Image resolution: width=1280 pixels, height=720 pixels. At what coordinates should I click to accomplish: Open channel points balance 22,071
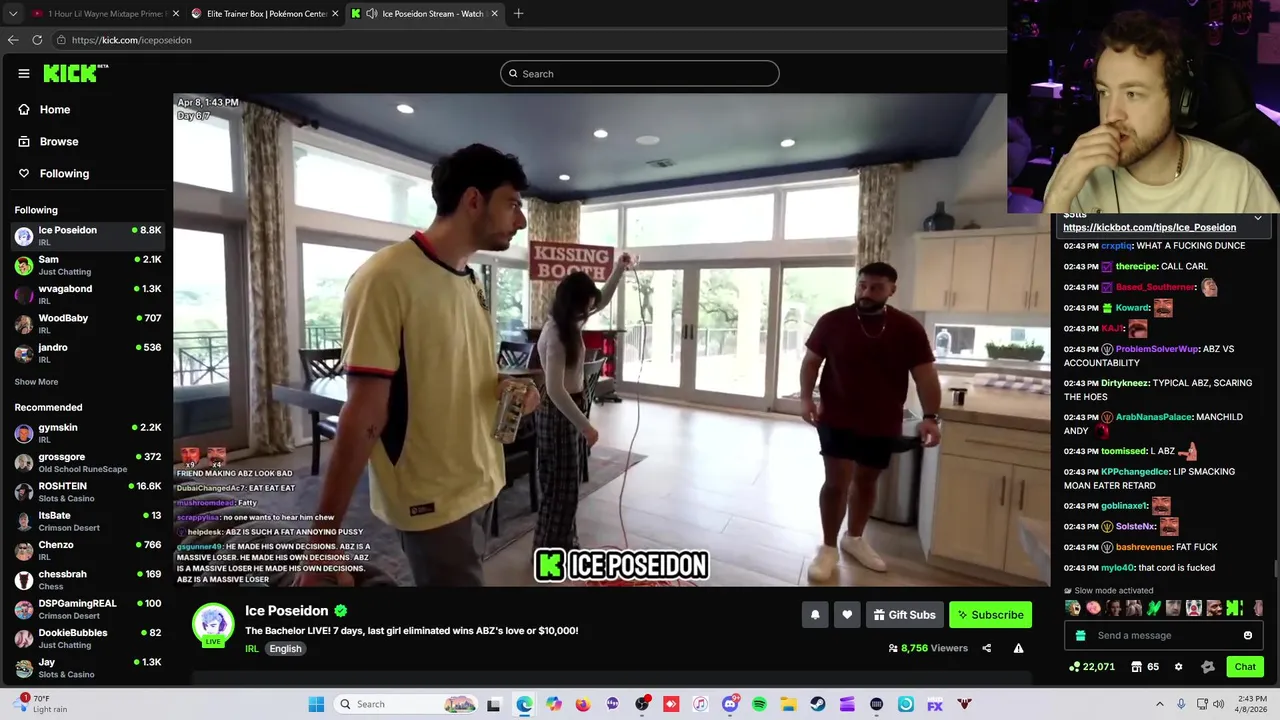pos(1092,667)
